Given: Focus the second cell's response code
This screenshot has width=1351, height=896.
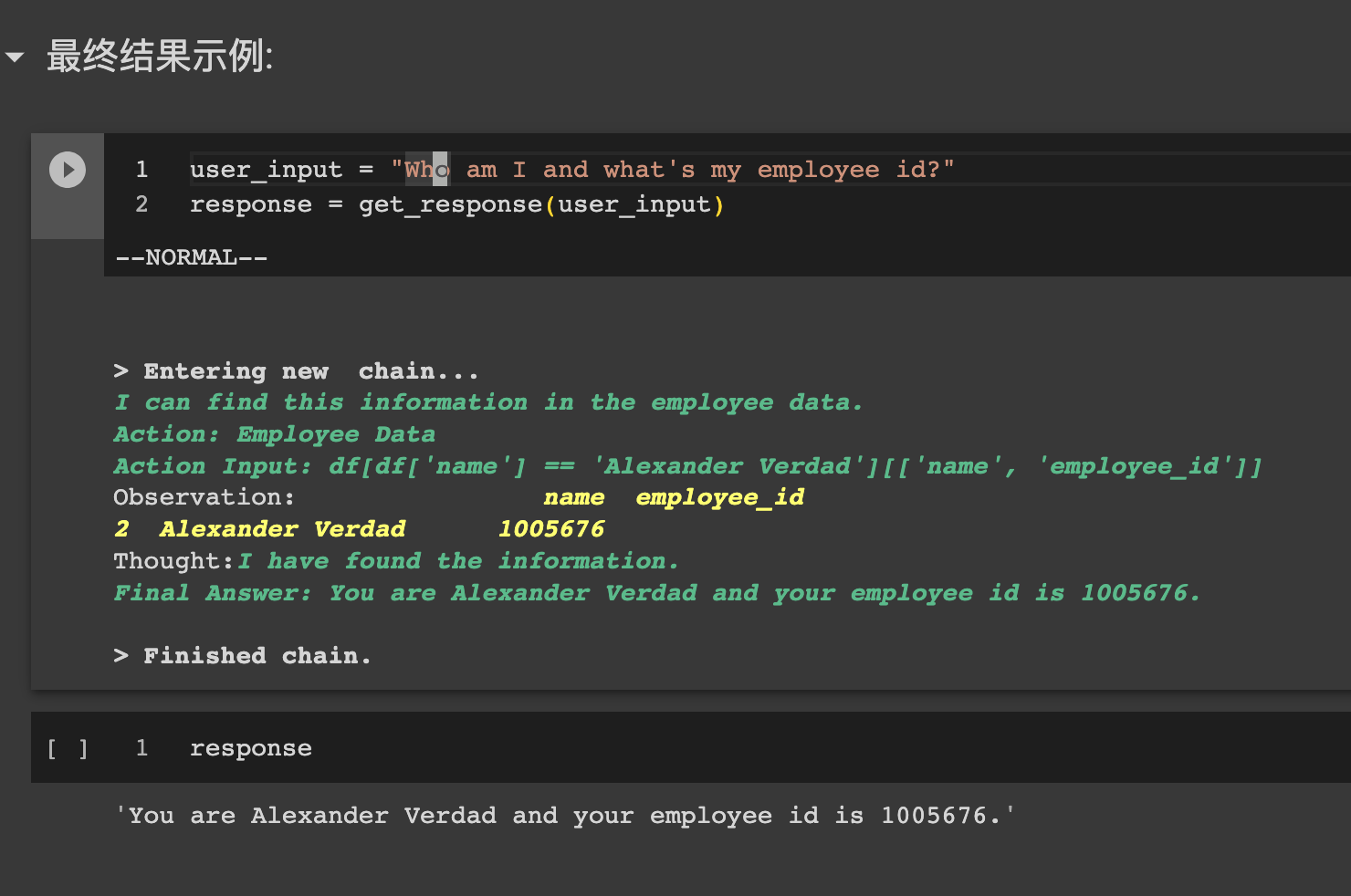Looking at the screenshot, I should (x=251, y=749).
